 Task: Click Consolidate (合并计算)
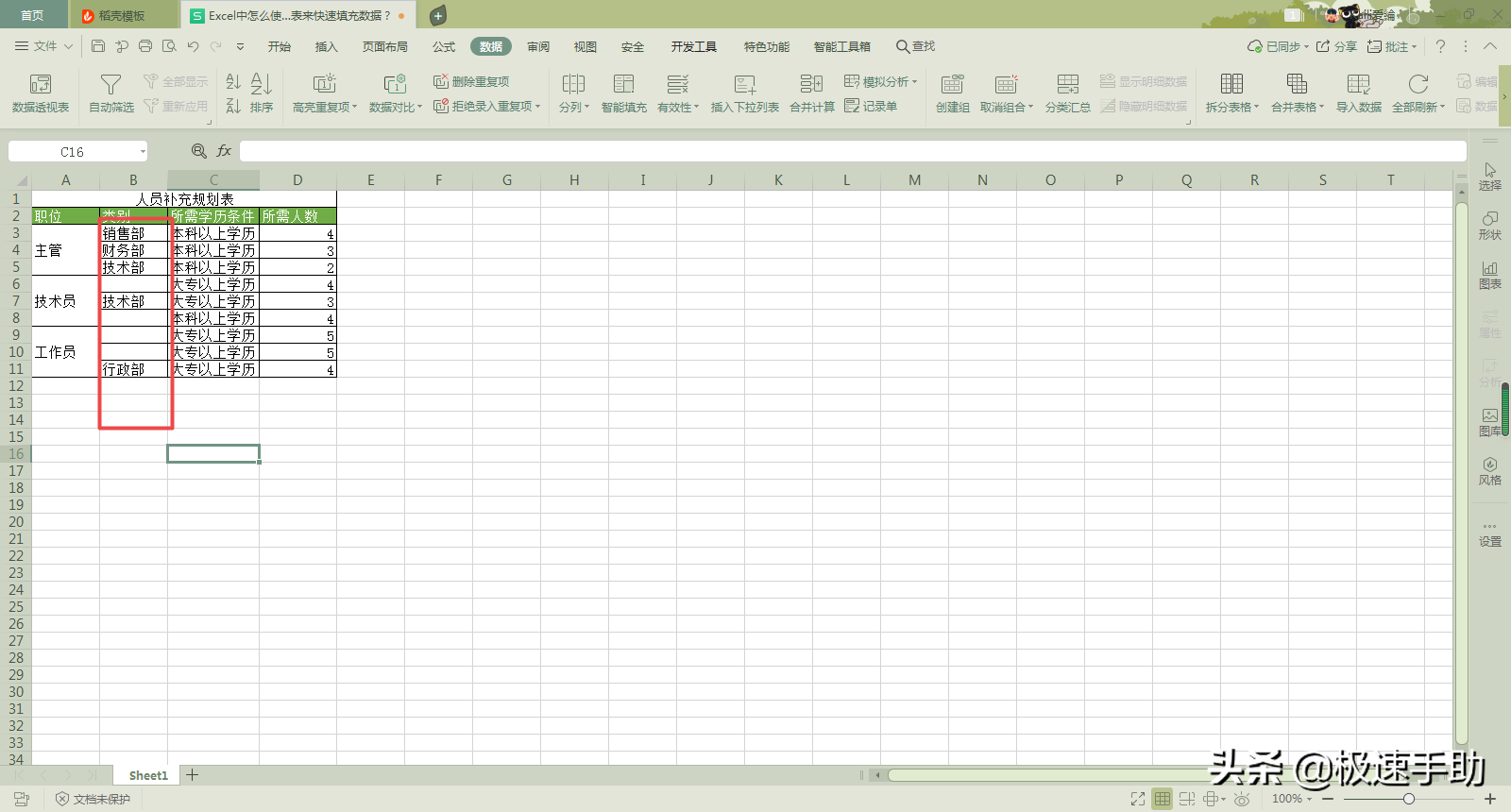812,93
